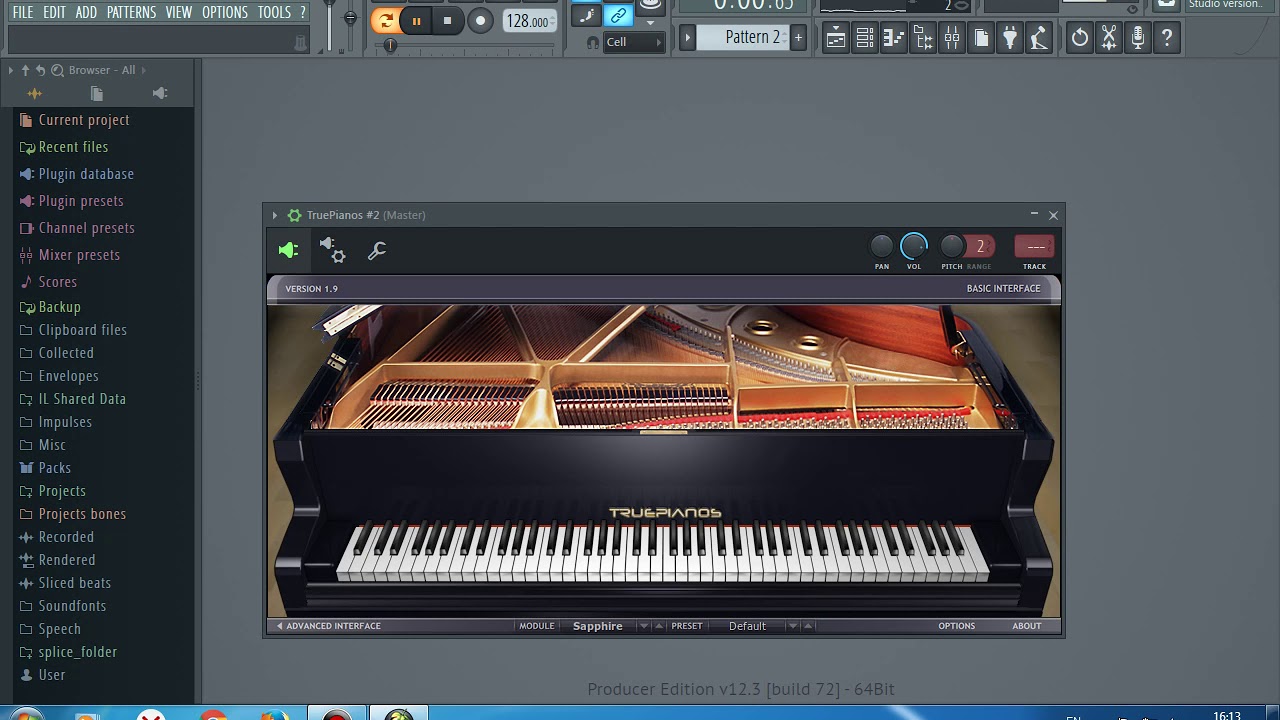Image resolution: width=1280 pixels, height=720 pixels.
Task: Toggle the blue link button in toolbar
Action: click(x=619, y=15)
